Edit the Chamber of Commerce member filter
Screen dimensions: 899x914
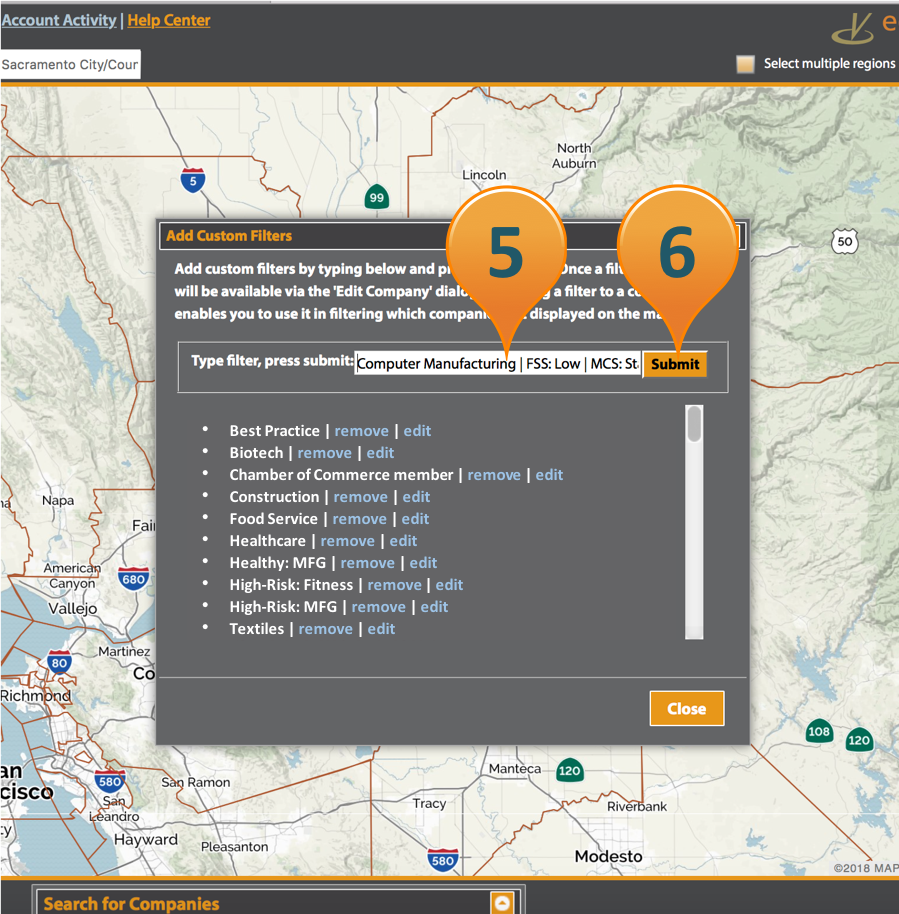pos(549,475)
